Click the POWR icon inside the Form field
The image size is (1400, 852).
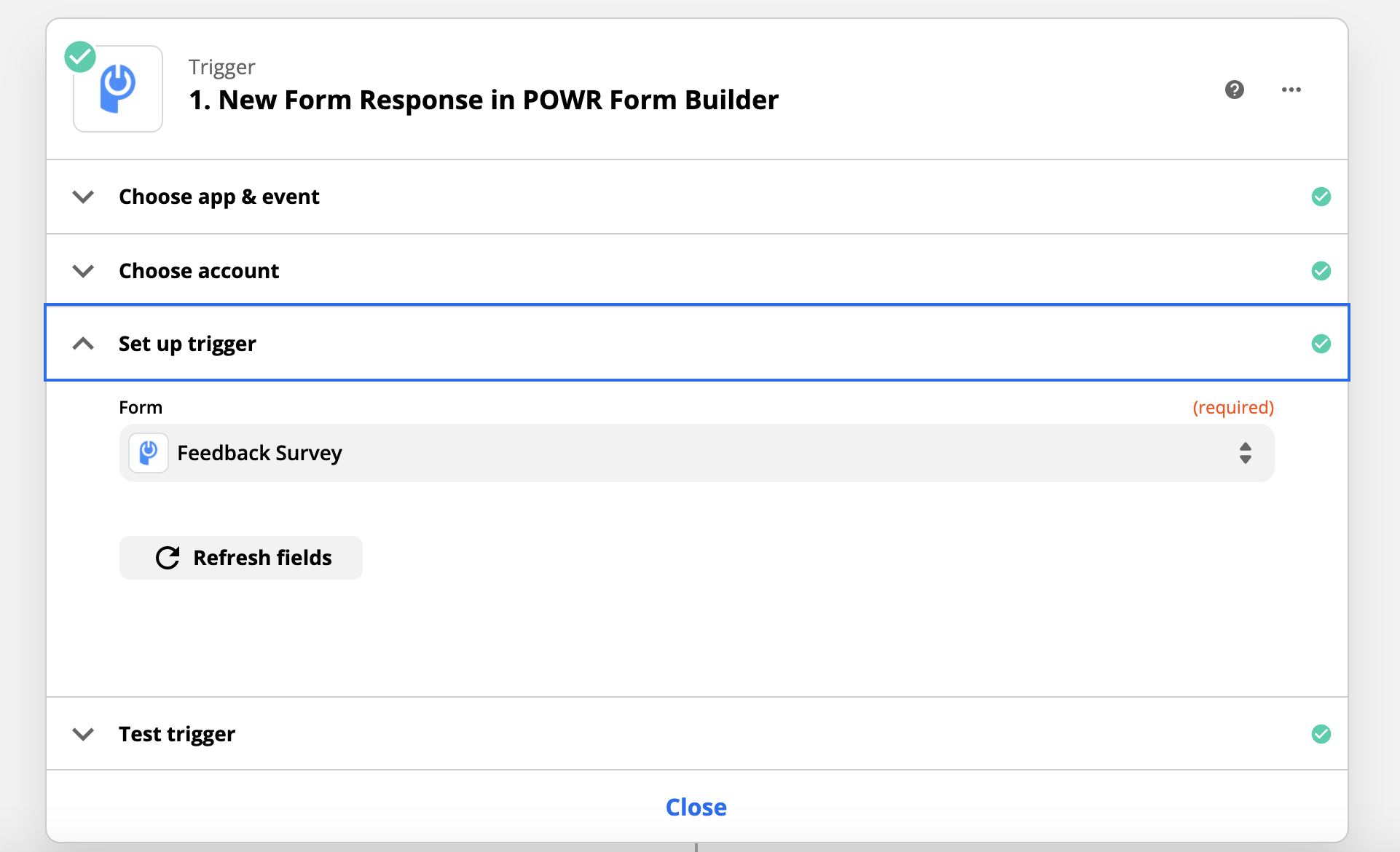(149, 453)
